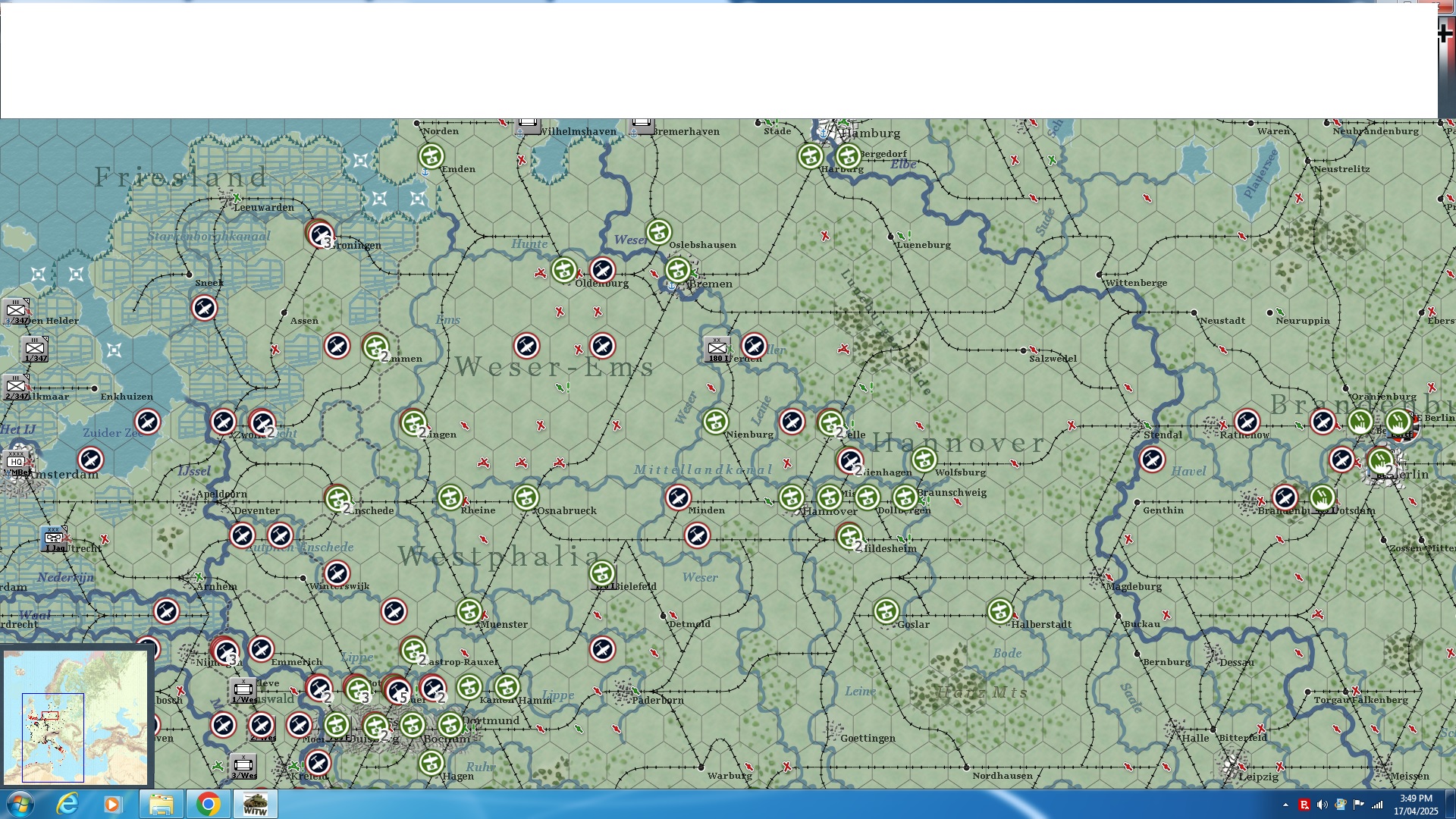Click the WITW game taskbar button
The width and height of the screenshot is (1456, 819).
(255, 804)
